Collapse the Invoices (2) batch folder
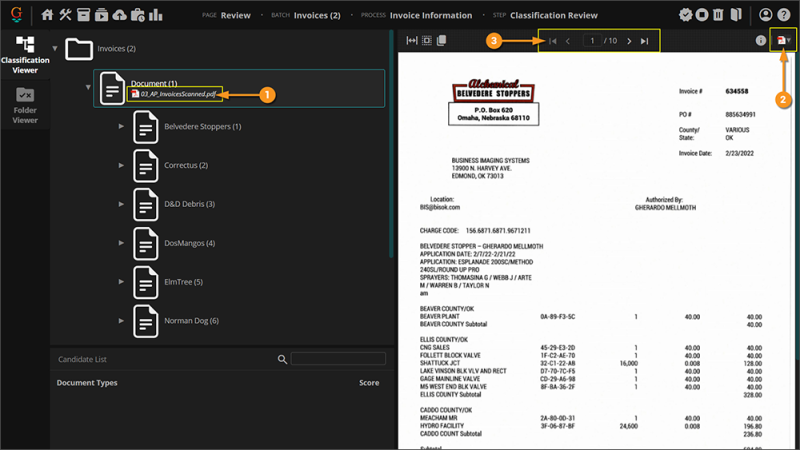The height and width of the screenshot is (450, 800). pyautogui.click(x=55, y=48)
